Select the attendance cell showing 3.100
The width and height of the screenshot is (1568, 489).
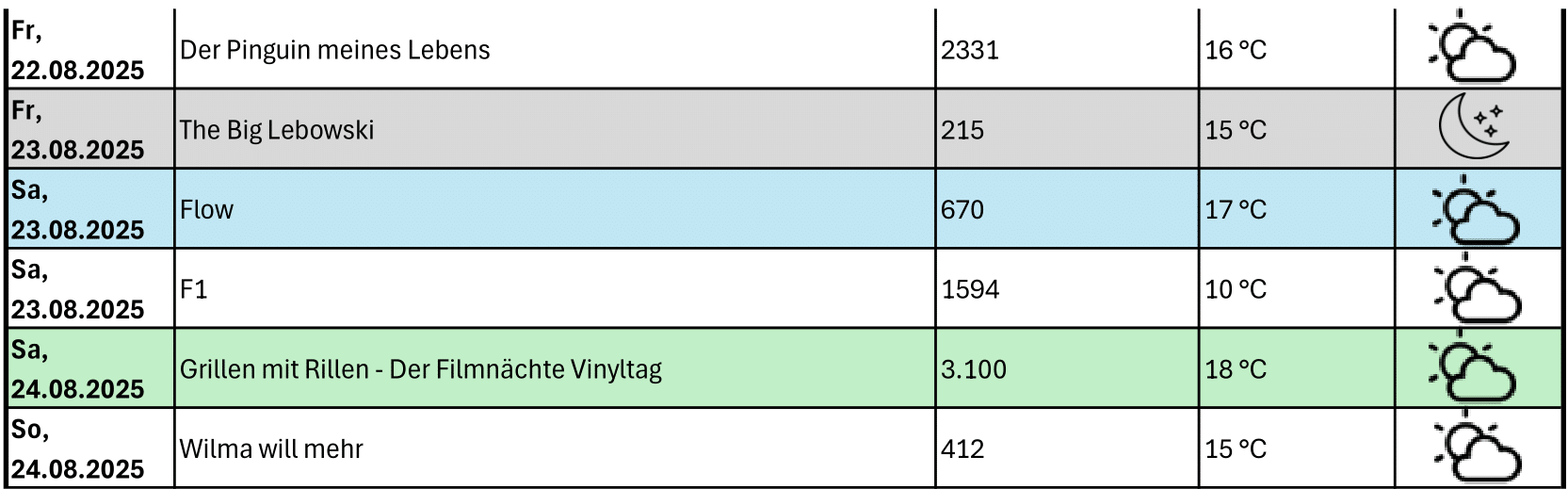point(1067,368)
